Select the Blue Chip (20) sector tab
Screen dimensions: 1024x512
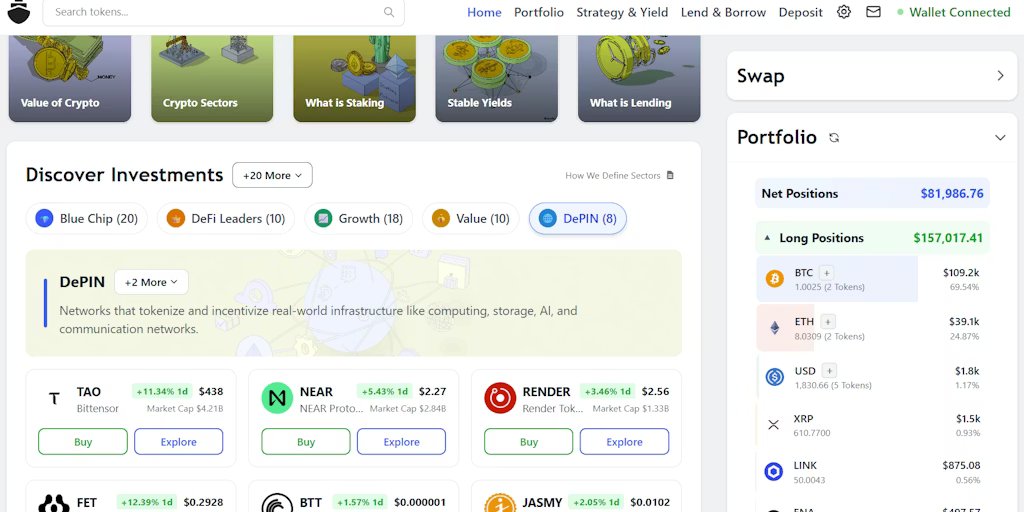87,218
